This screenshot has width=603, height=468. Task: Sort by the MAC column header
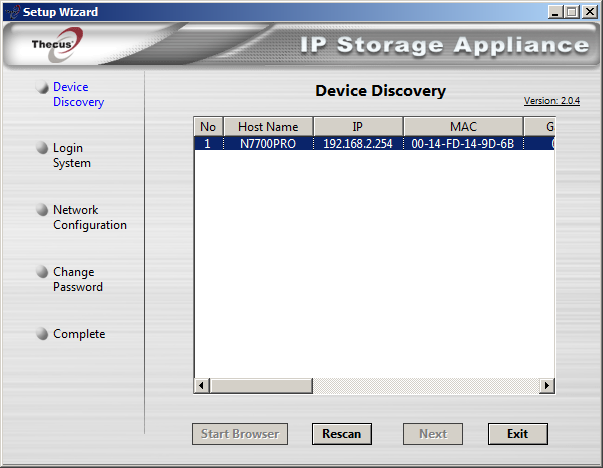pos(463,127)
